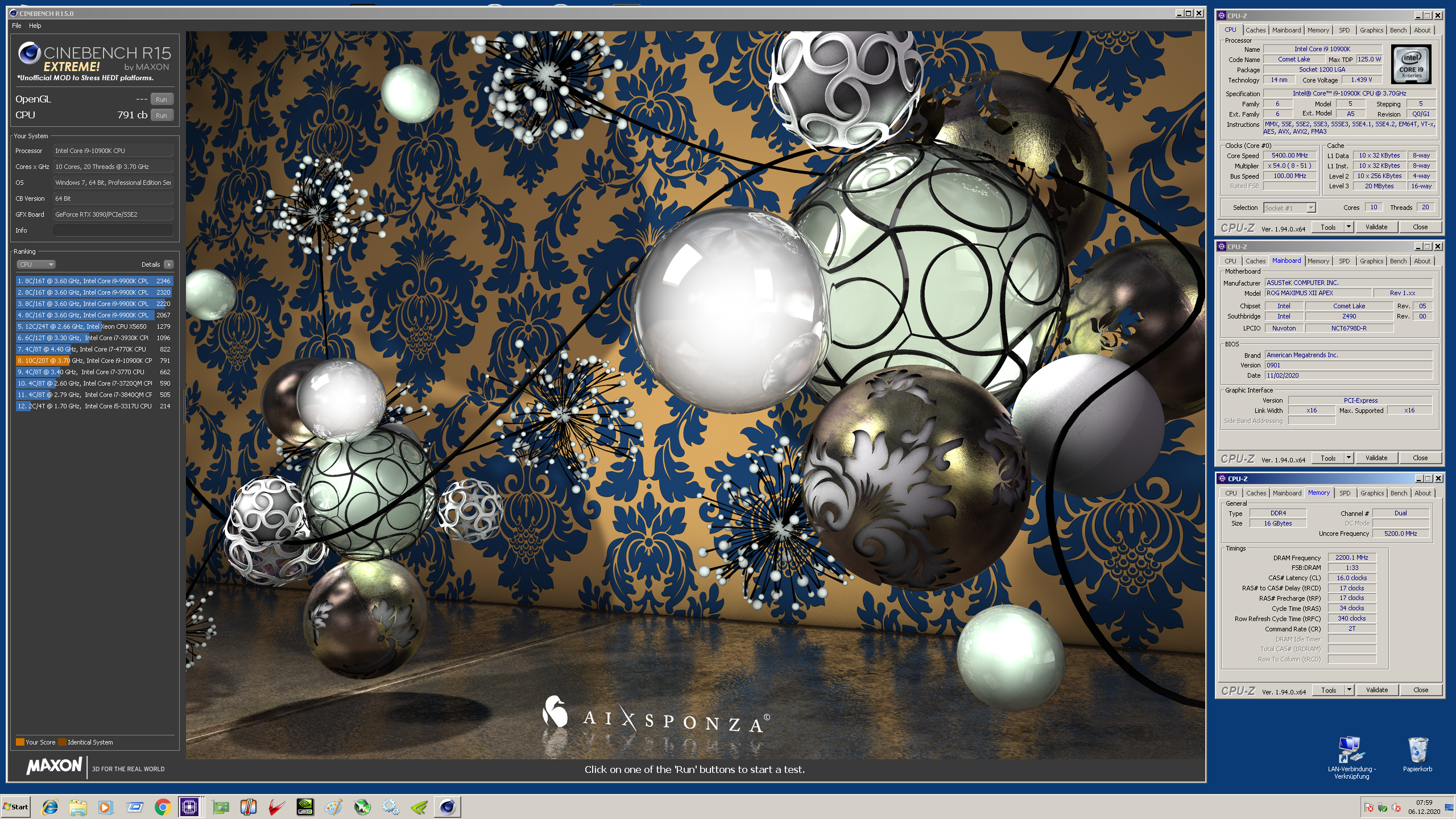The height and width of the screenshot is (819, 1456).
Task: Open the gears settings icon in taskbar
Action: pos(391,806)
